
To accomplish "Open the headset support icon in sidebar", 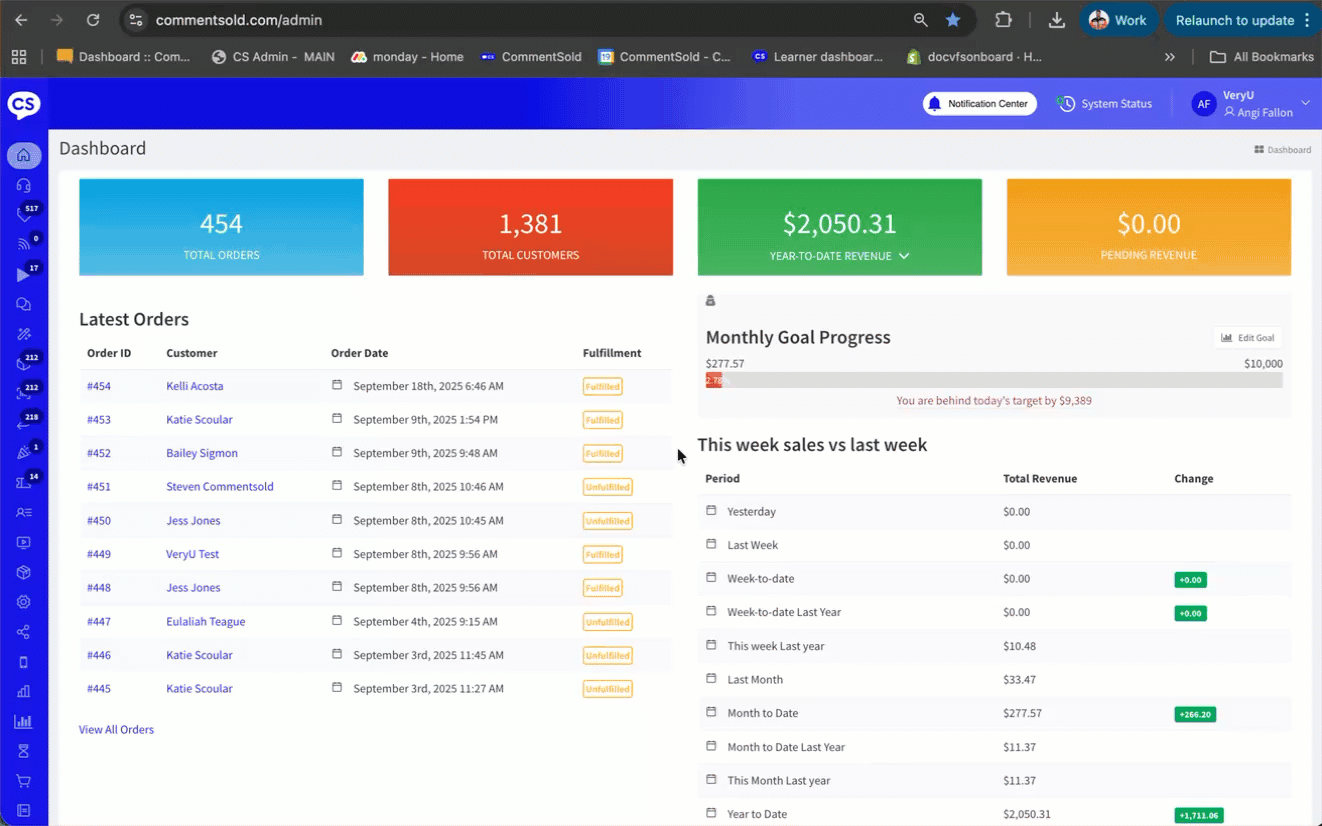I will (24, 185).
